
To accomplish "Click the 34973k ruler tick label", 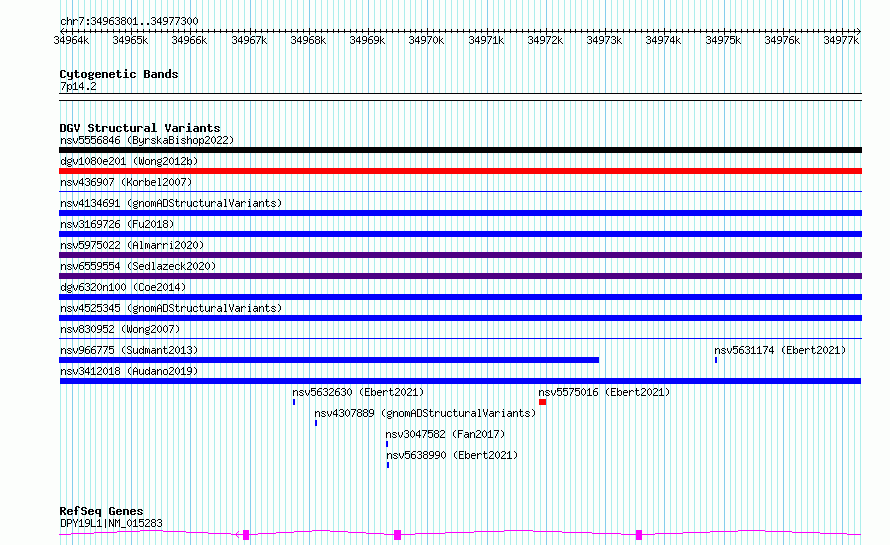I will tap(604, 40).
